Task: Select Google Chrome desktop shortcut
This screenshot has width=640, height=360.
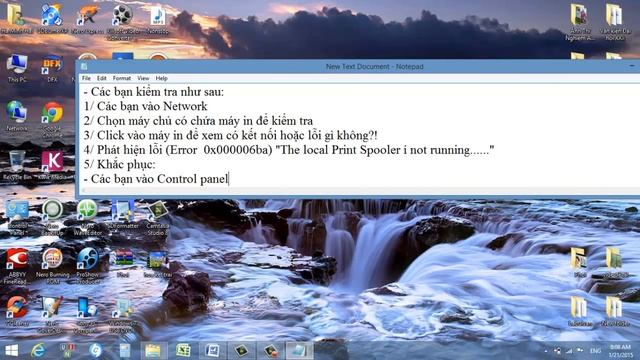Action: (x=52, y=119)
